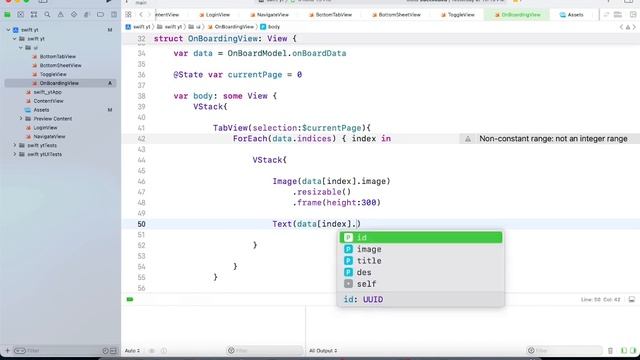Viewport: 640px width, 360px height.
Task: Open the Report navigator icon
Action: pyautogui.click(x=113, y=15)
